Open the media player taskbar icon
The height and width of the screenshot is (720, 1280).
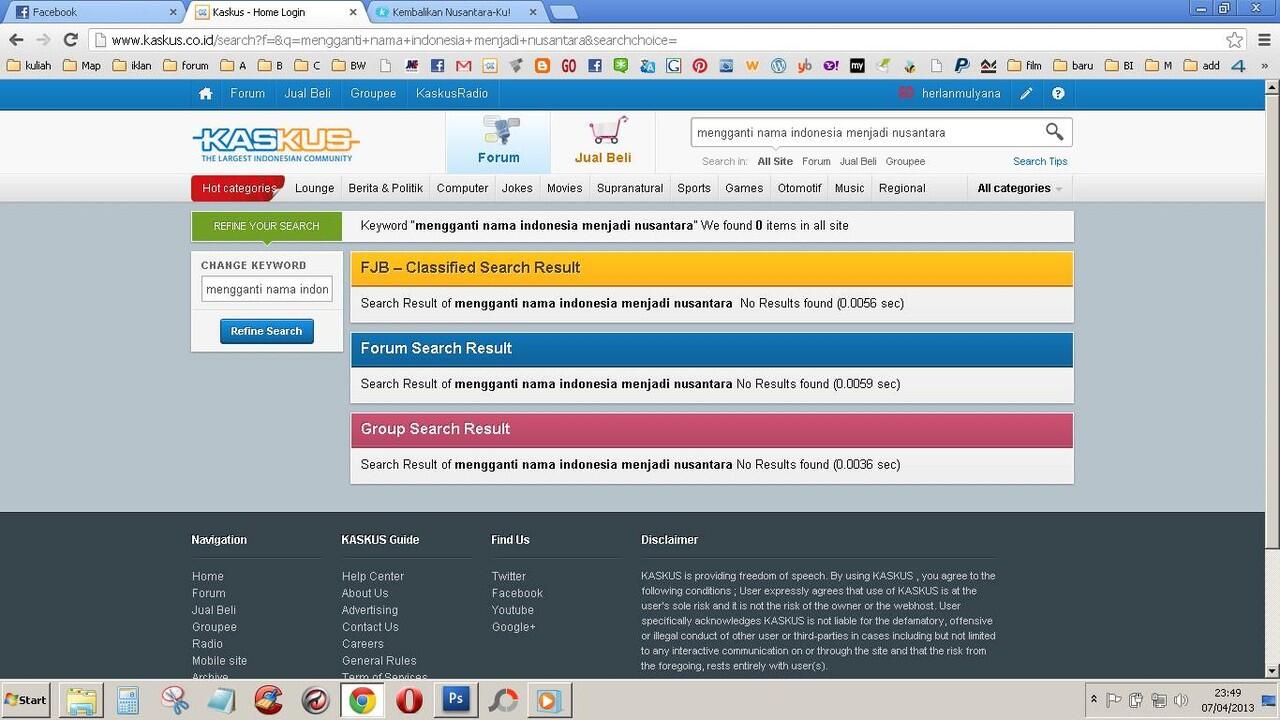[549, 700]
